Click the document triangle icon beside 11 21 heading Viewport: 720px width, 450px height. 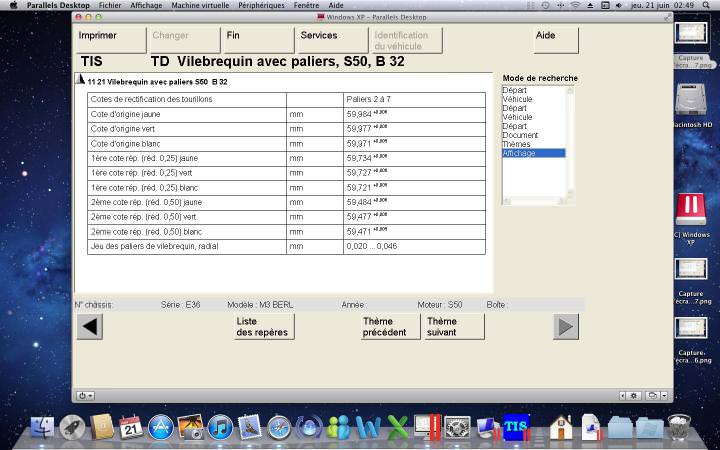(x=80, y=79)
